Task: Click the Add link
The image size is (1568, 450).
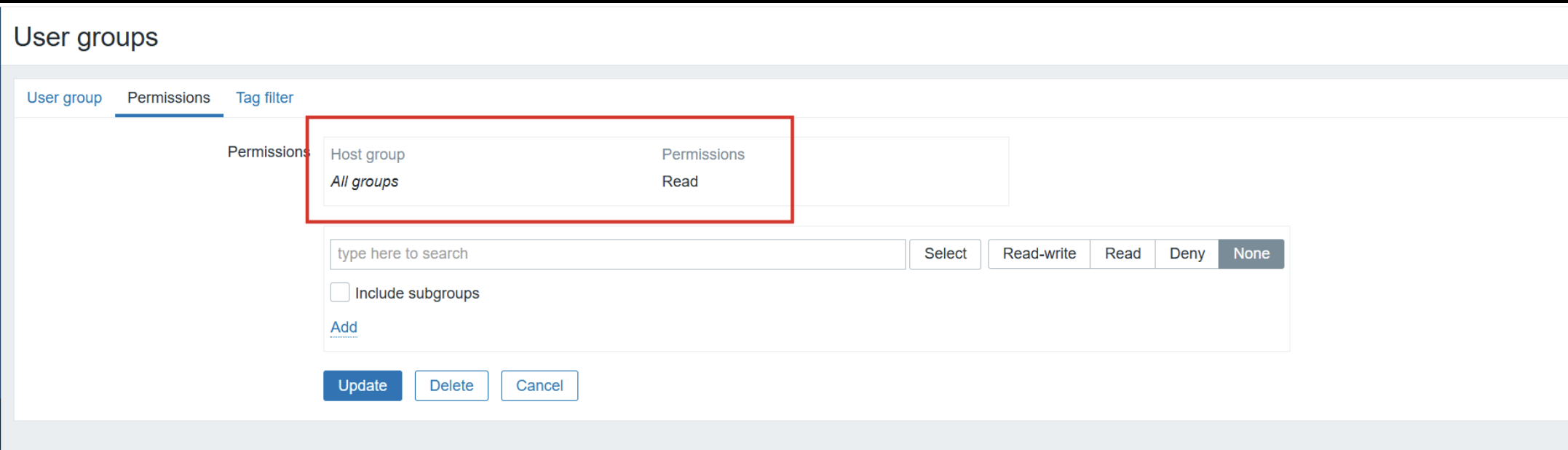Action: point(344,327)
